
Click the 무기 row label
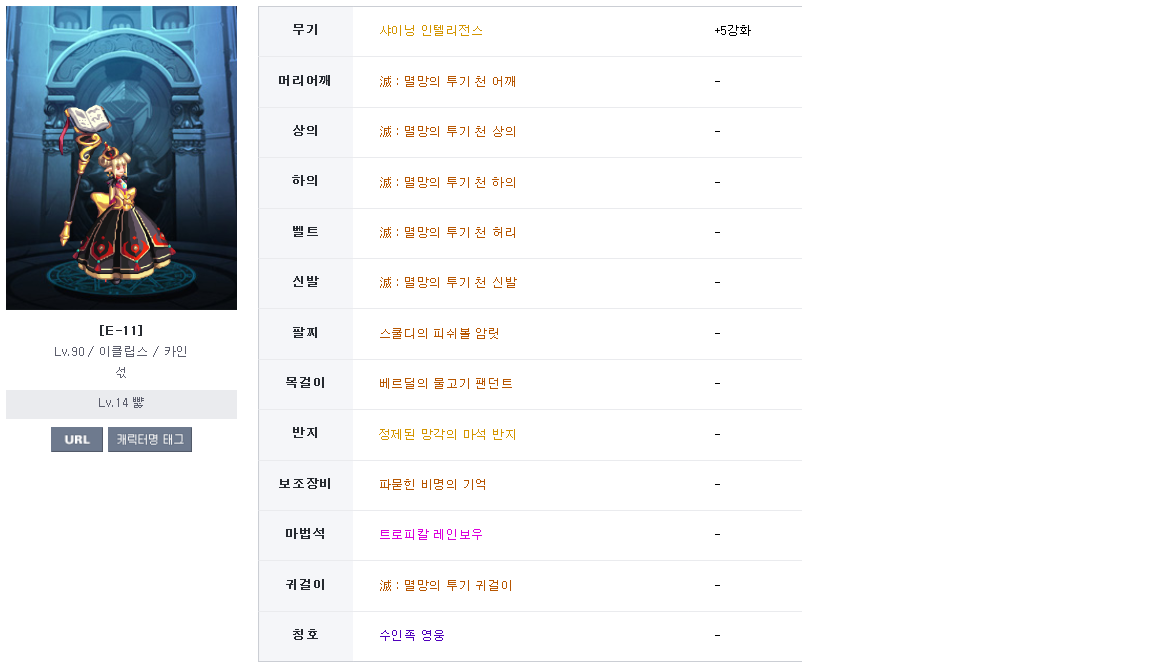coord(305,31)
